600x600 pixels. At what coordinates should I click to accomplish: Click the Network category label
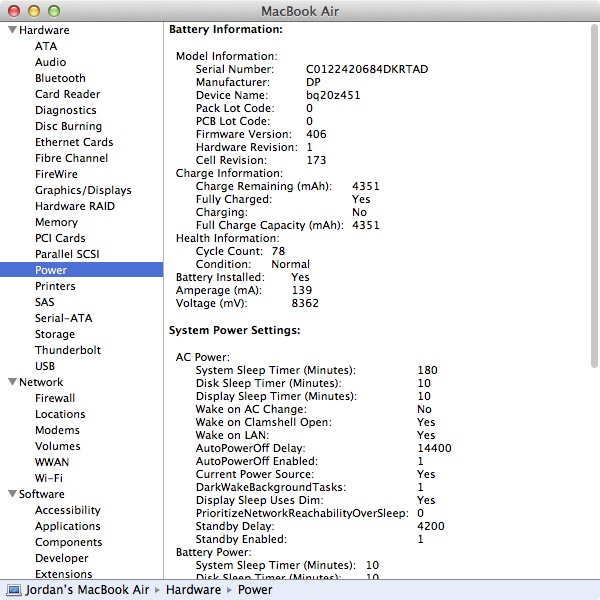click(41, 382)
